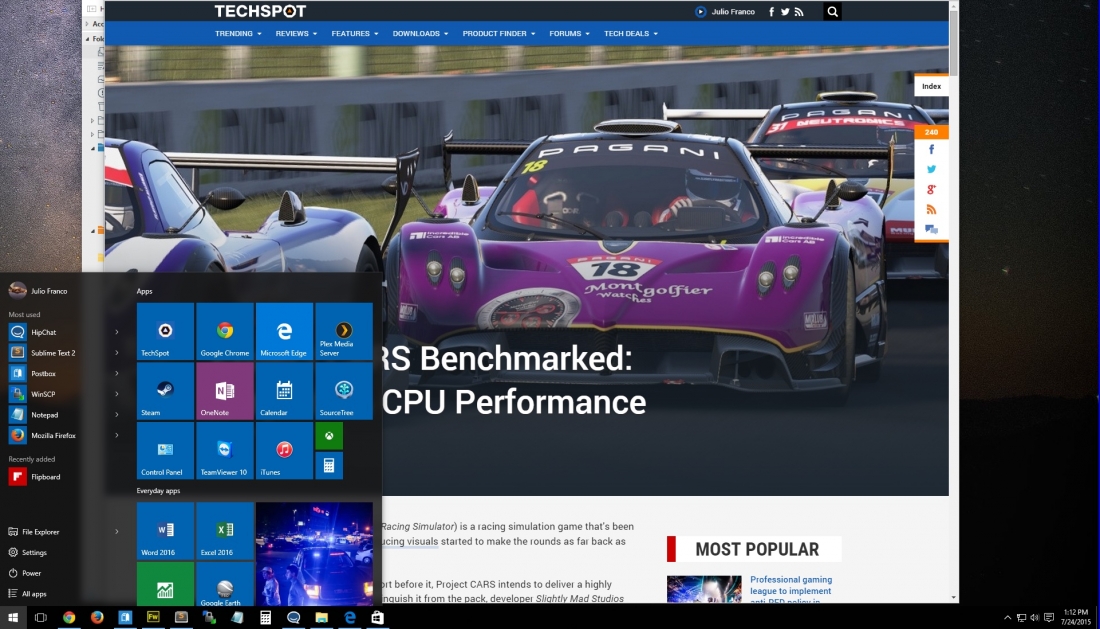Open the comments icon in the share sidebar
The height and width of the screenshot is (629, 1100).
[932, 229]
